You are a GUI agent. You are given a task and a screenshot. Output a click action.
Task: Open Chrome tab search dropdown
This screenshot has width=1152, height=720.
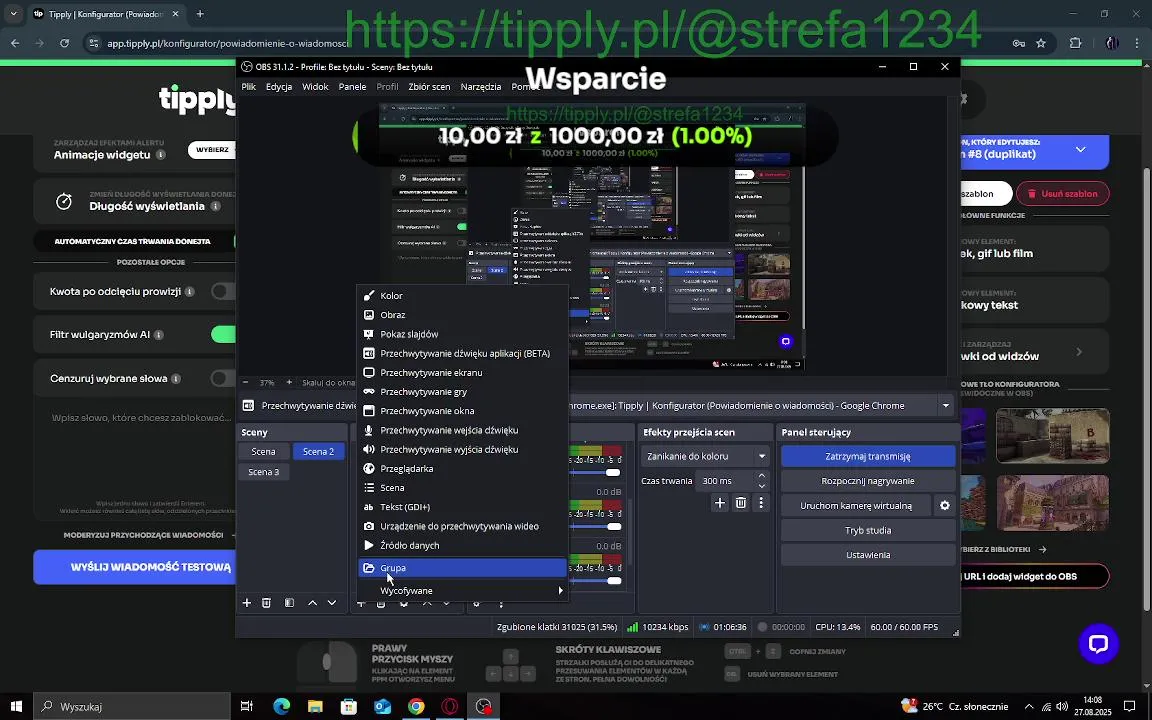pyautogui.click(x=13, y=14)
